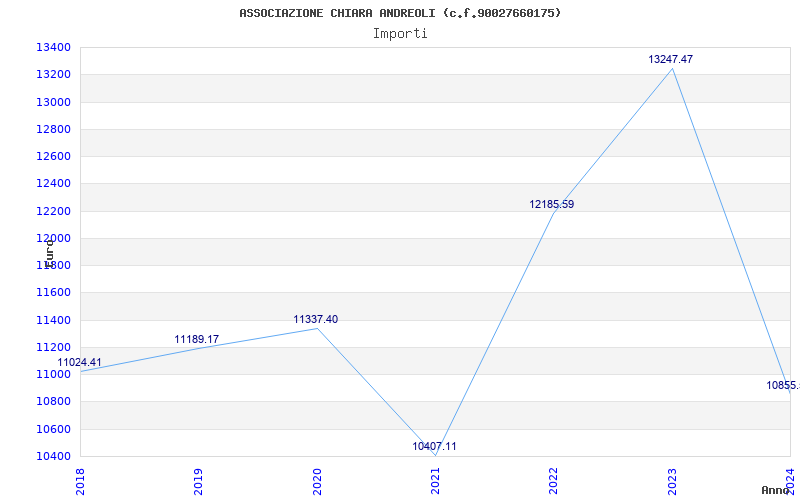Select the data label 10407.11
The image size is (800, 500).
coord(434,446)
